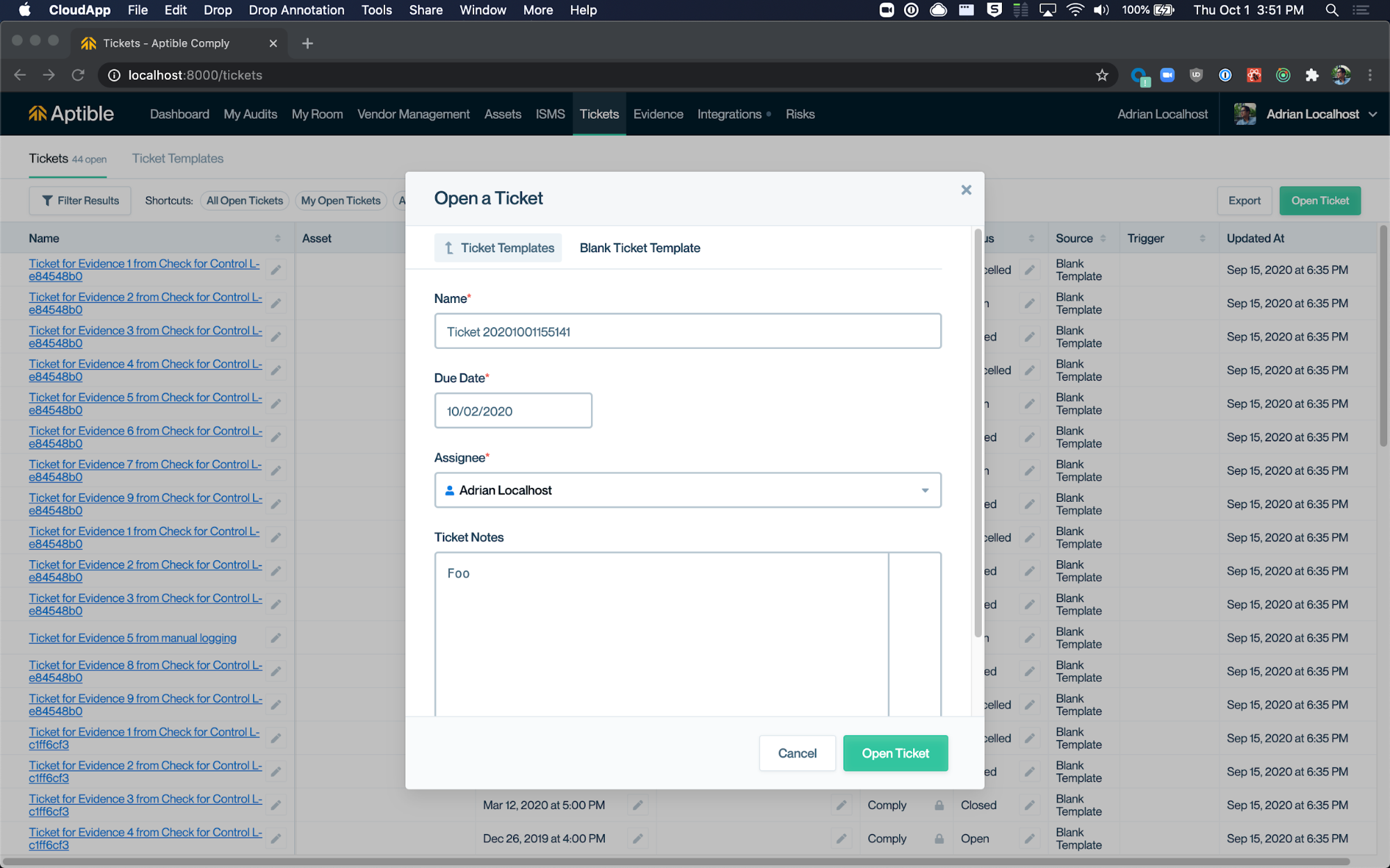The width and height of the screenshot is (1390, 868).
Task: Open the Chrome extensions puzzle icon
Action: pos(1311,75)
